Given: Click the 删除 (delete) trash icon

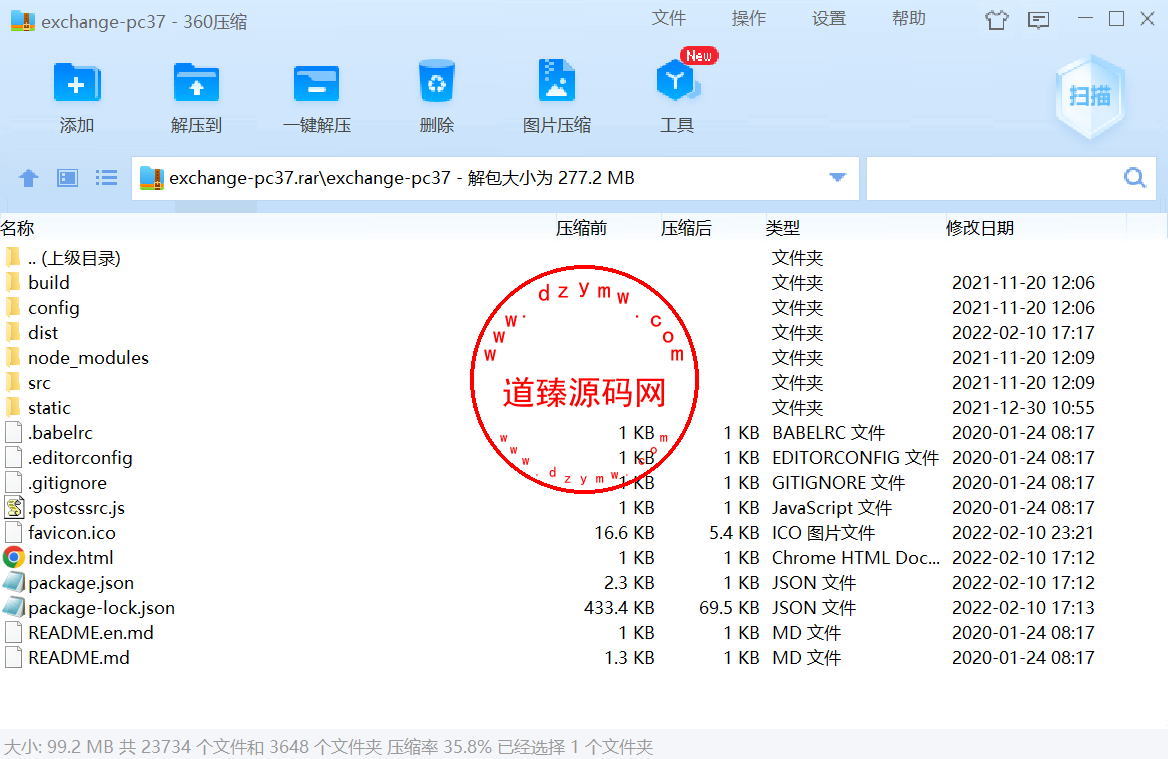Looking at the screenshot, I should coord(437,81).
